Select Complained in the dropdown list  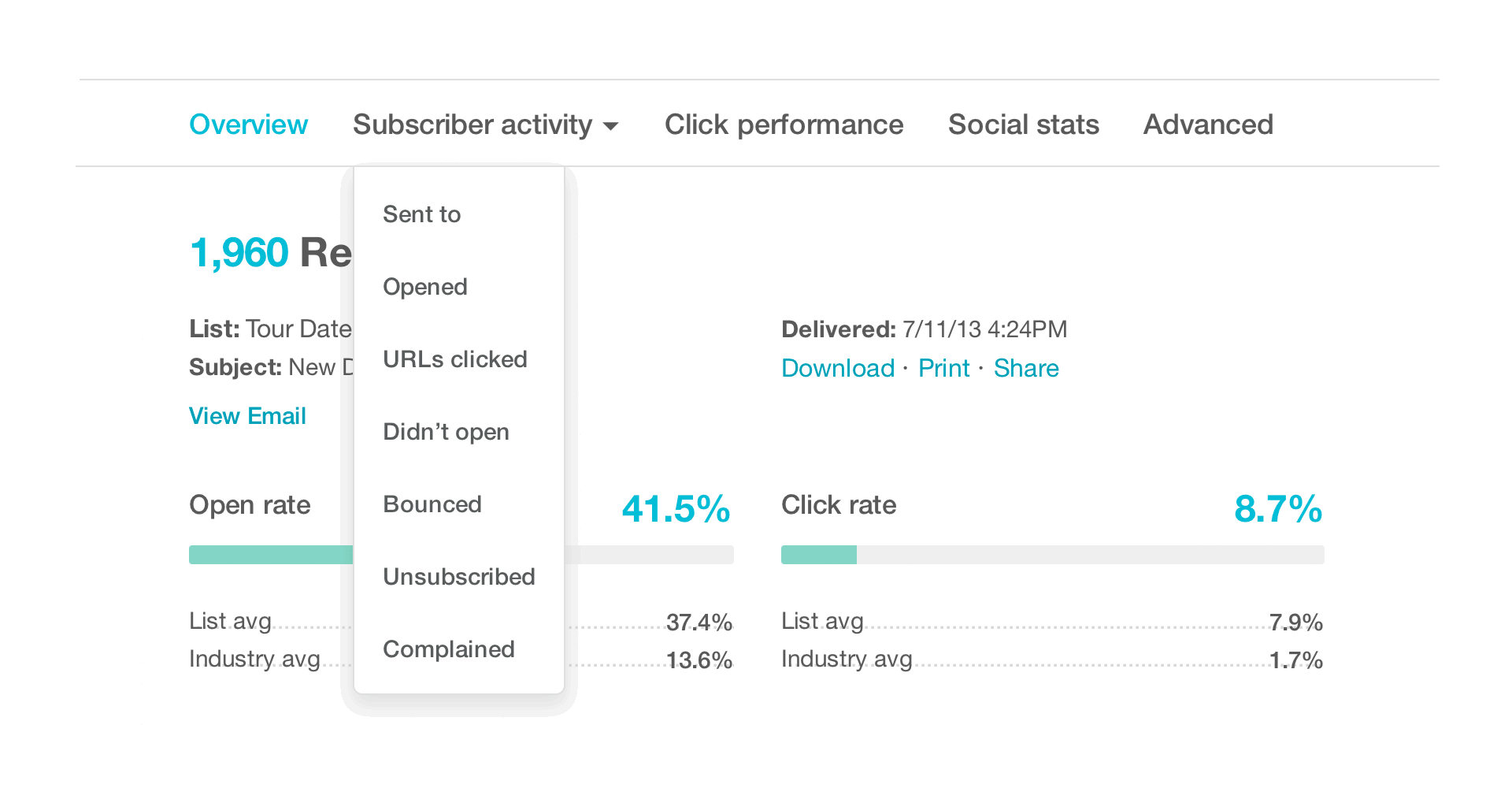[449, 649]
